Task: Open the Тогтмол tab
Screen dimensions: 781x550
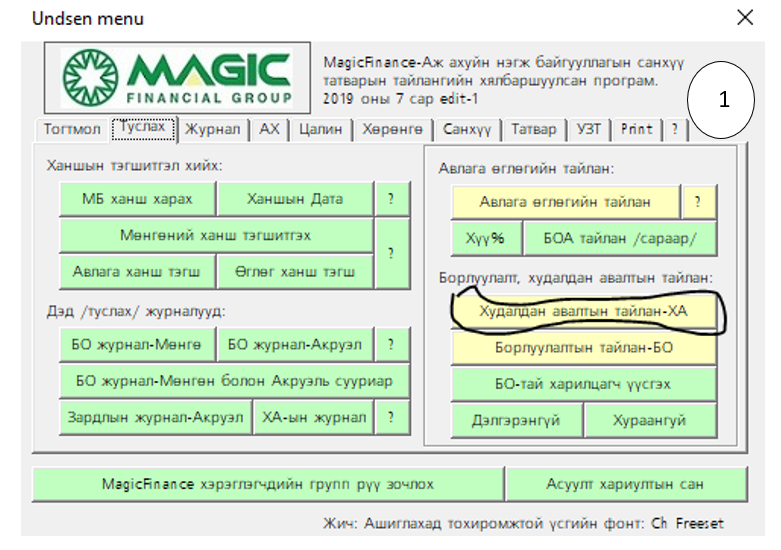Action: pos(72,130)
